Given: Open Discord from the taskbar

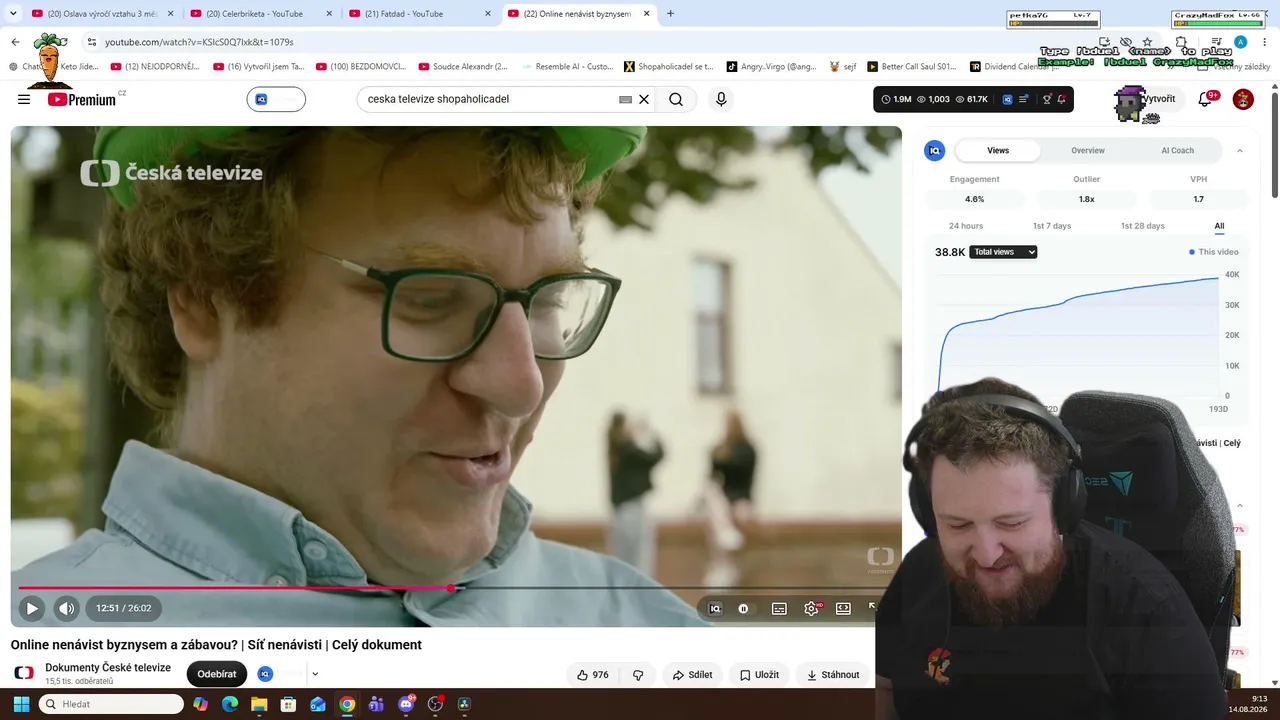Looking at the screenshot, I should coord(406,704).
